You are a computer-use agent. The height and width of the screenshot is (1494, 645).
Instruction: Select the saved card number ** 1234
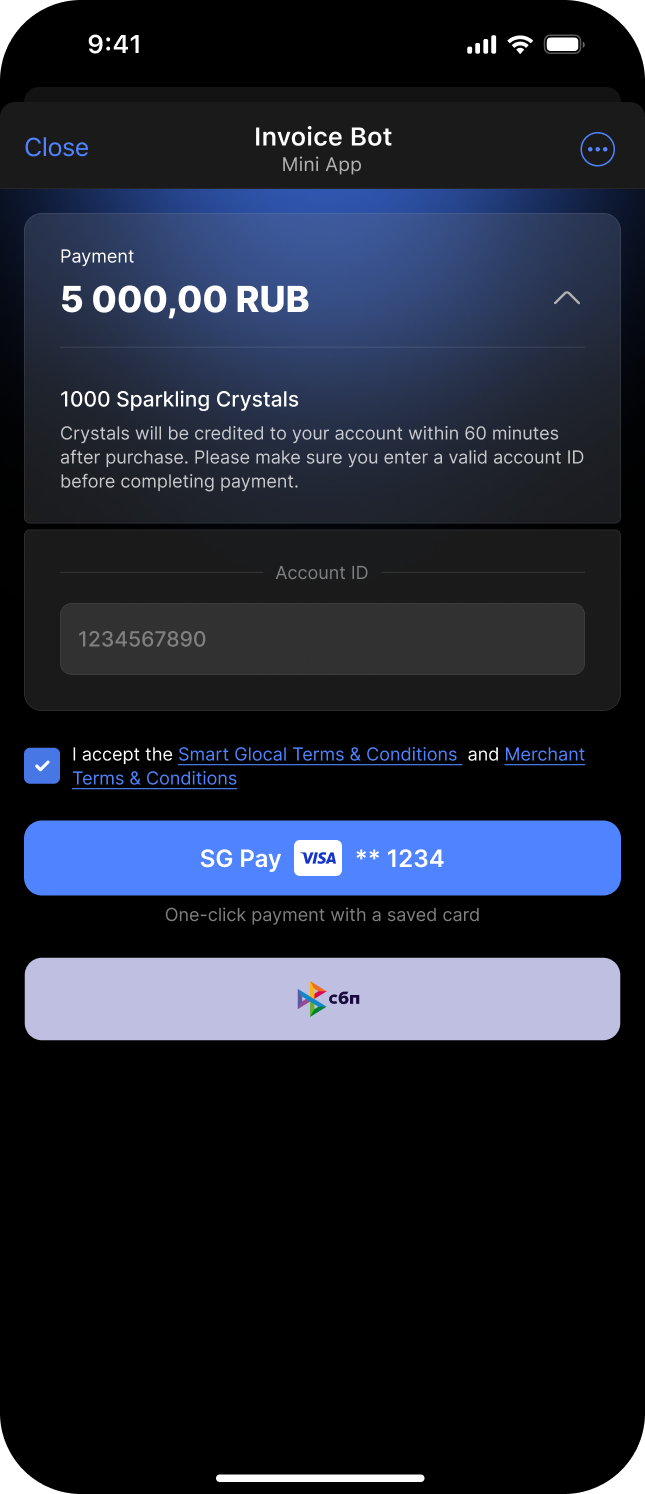coord(400,858)
